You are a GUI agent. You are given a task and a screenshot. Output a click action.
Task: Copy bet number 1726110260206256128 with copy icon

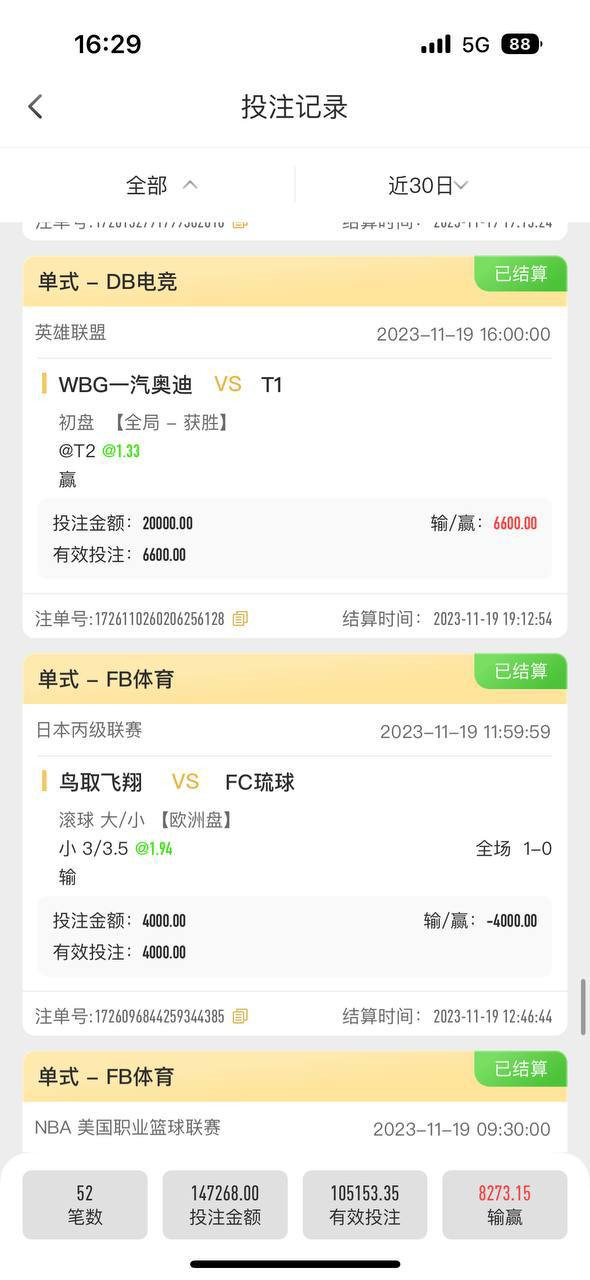240,619
